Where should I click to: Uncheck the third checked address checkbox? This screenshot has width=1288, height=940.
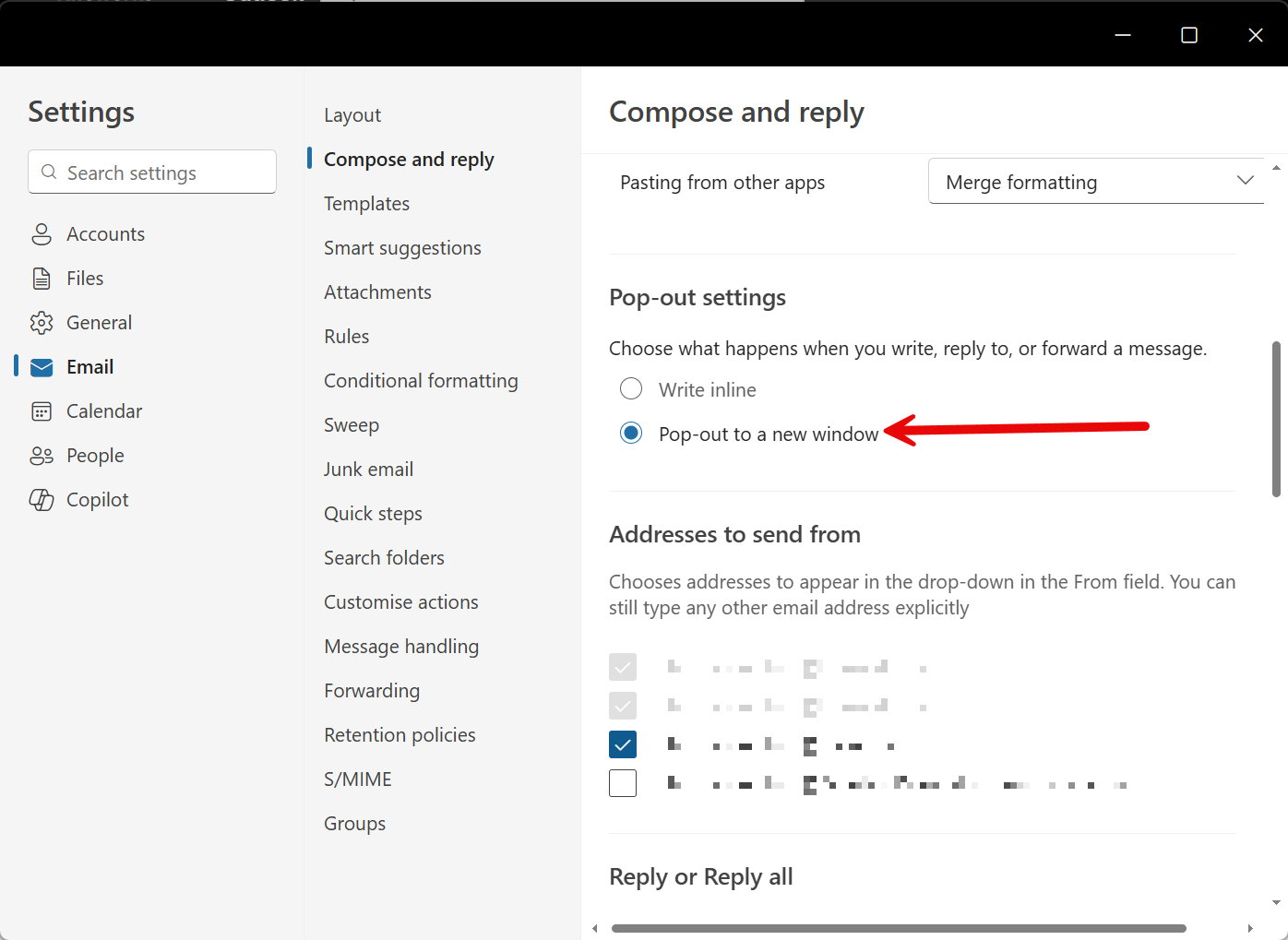click(x=623, y=744)
